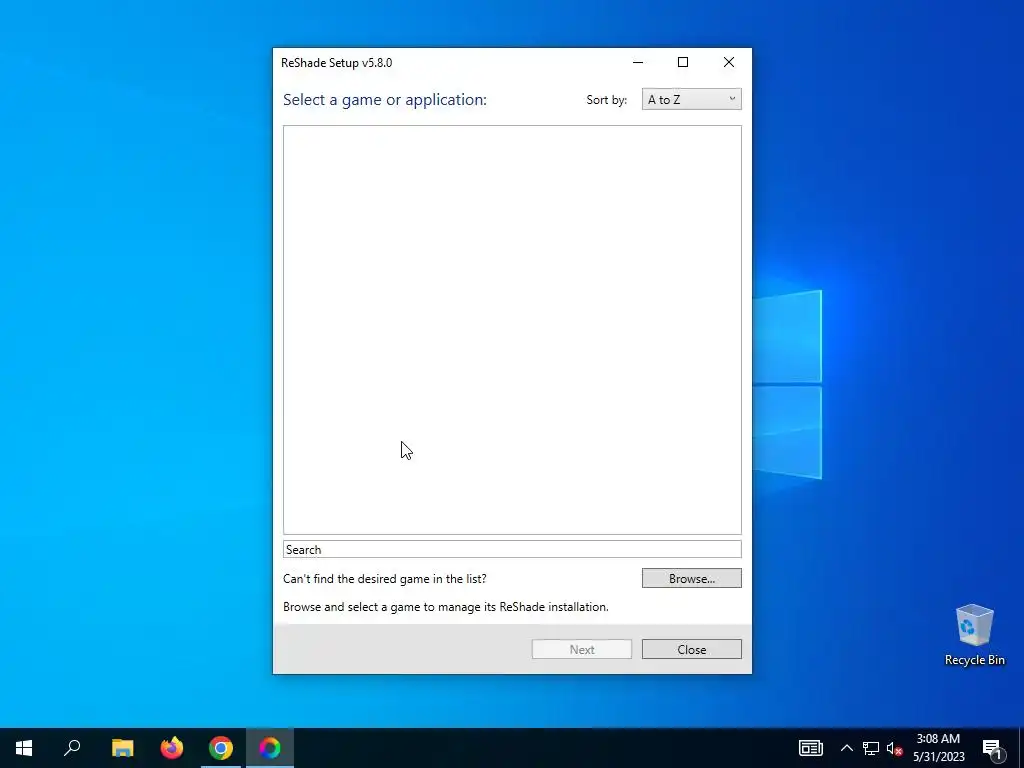Maximize the ReShade Setup window

[x=683, y=62]
